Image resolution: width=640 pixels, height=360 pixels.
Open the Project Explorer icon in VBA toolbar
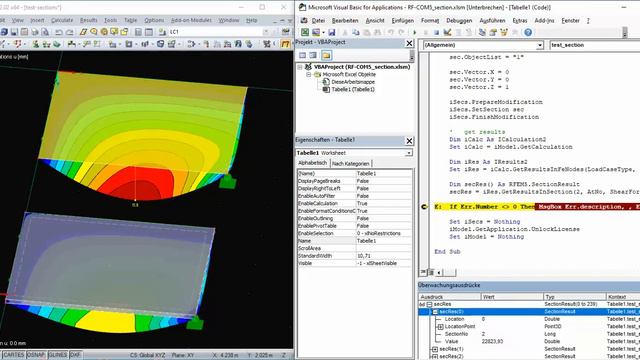click(x=482, y=32)
